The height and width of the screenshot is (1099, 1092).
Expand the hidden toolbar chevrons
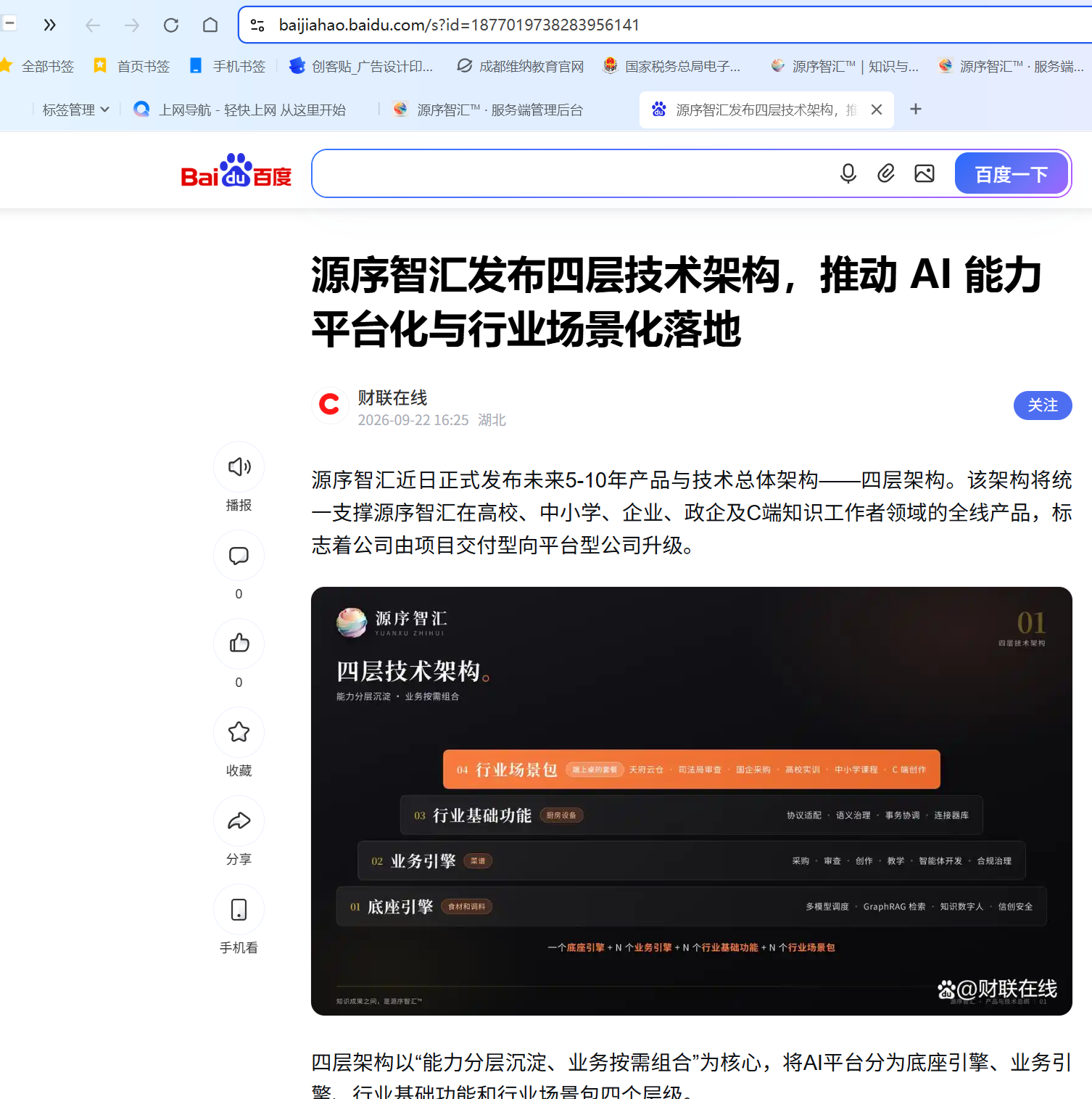coord(49,25)
